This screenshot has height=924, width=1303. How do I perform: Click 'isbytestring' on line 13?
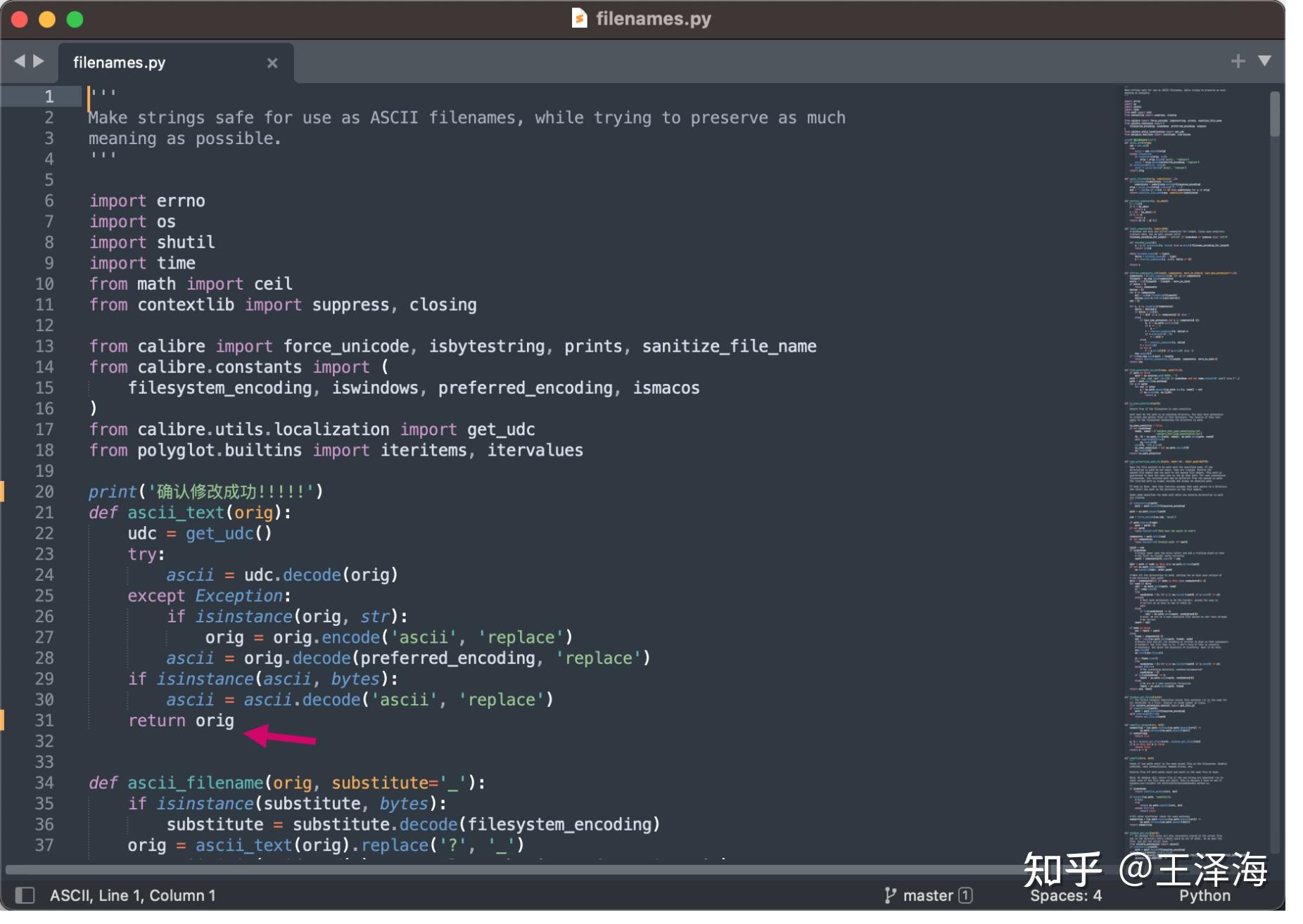(487, 346)
